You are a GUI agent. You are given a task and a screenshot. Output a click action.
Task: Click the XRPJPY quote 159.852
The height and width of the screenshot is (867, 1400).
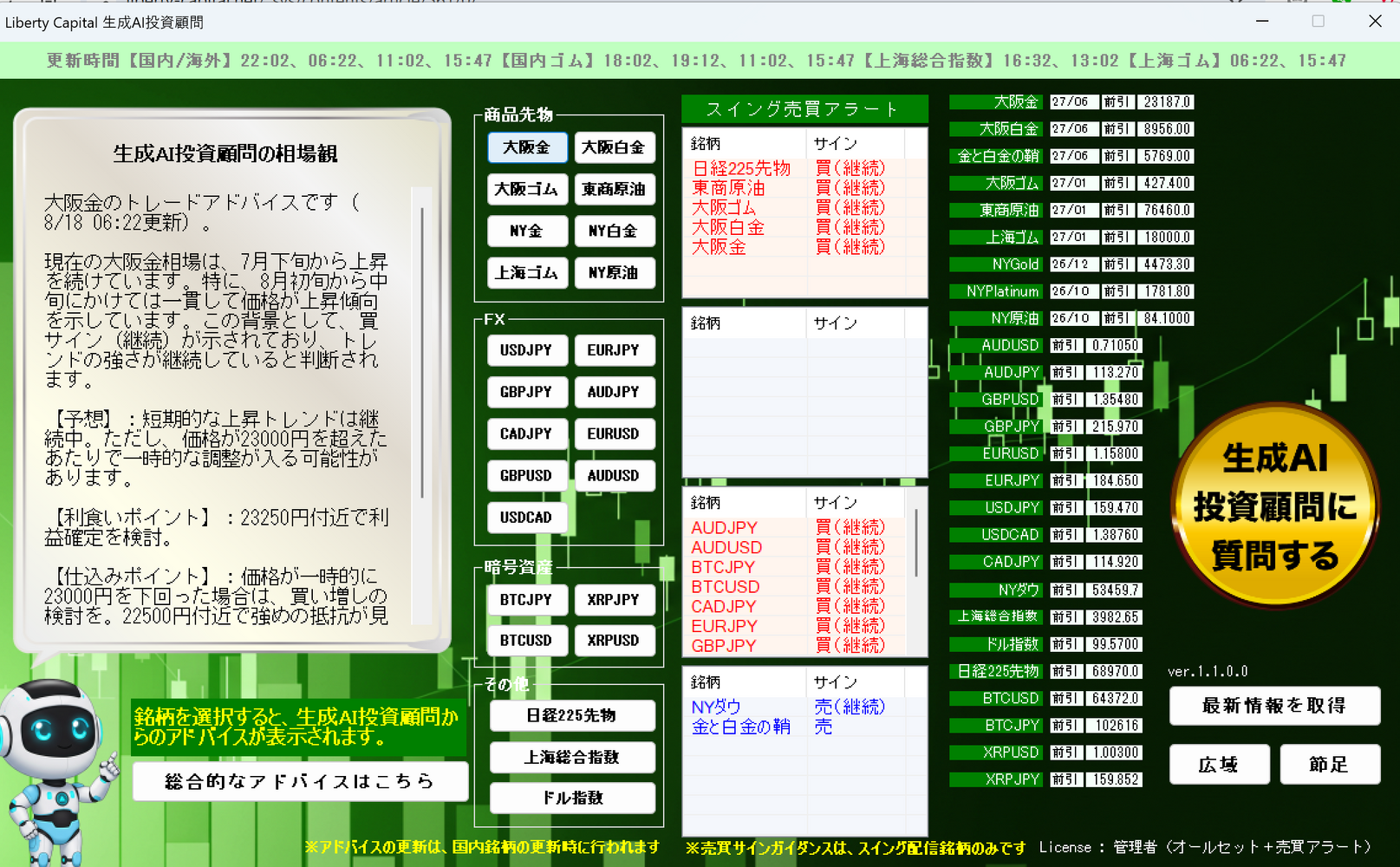1116,779
